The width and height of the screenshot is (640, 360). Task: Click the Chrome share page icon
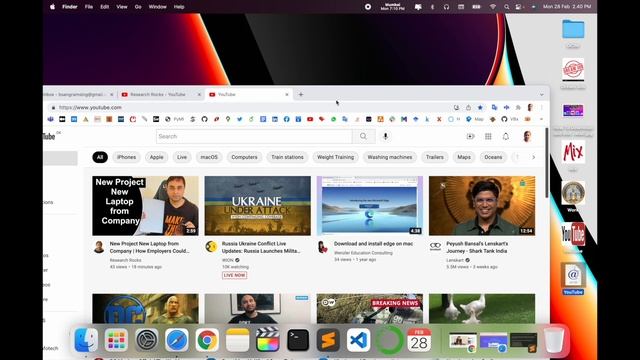(x=469, y=107)
